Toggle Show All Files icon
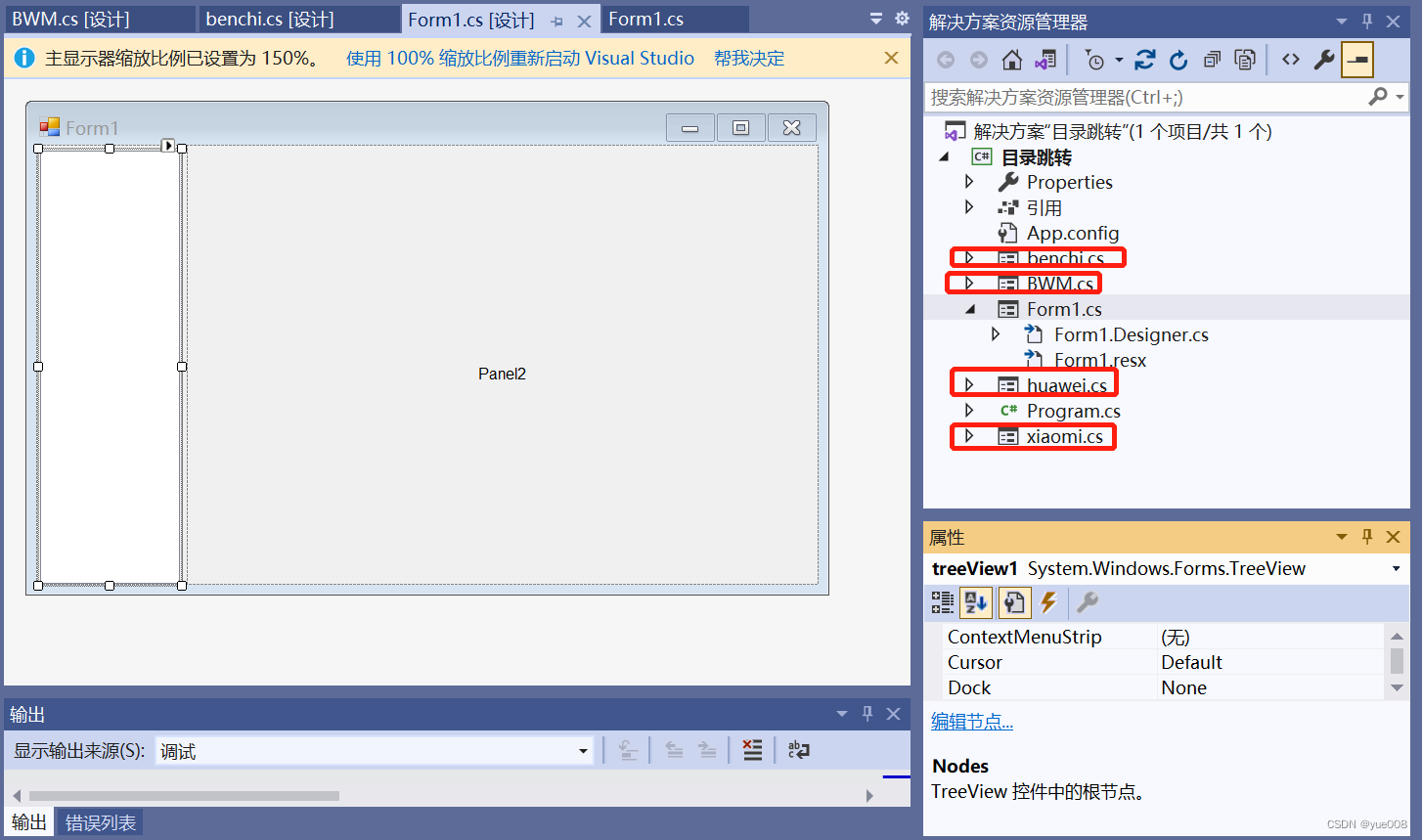Viewport: 1422px width, 840px height. click(x=1245, y=61)
